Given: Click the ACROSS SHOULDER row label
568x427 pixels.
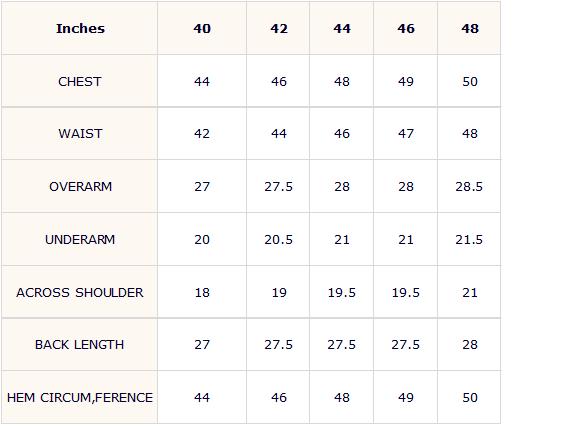Looking at the screenshot, I should (80, 292).
